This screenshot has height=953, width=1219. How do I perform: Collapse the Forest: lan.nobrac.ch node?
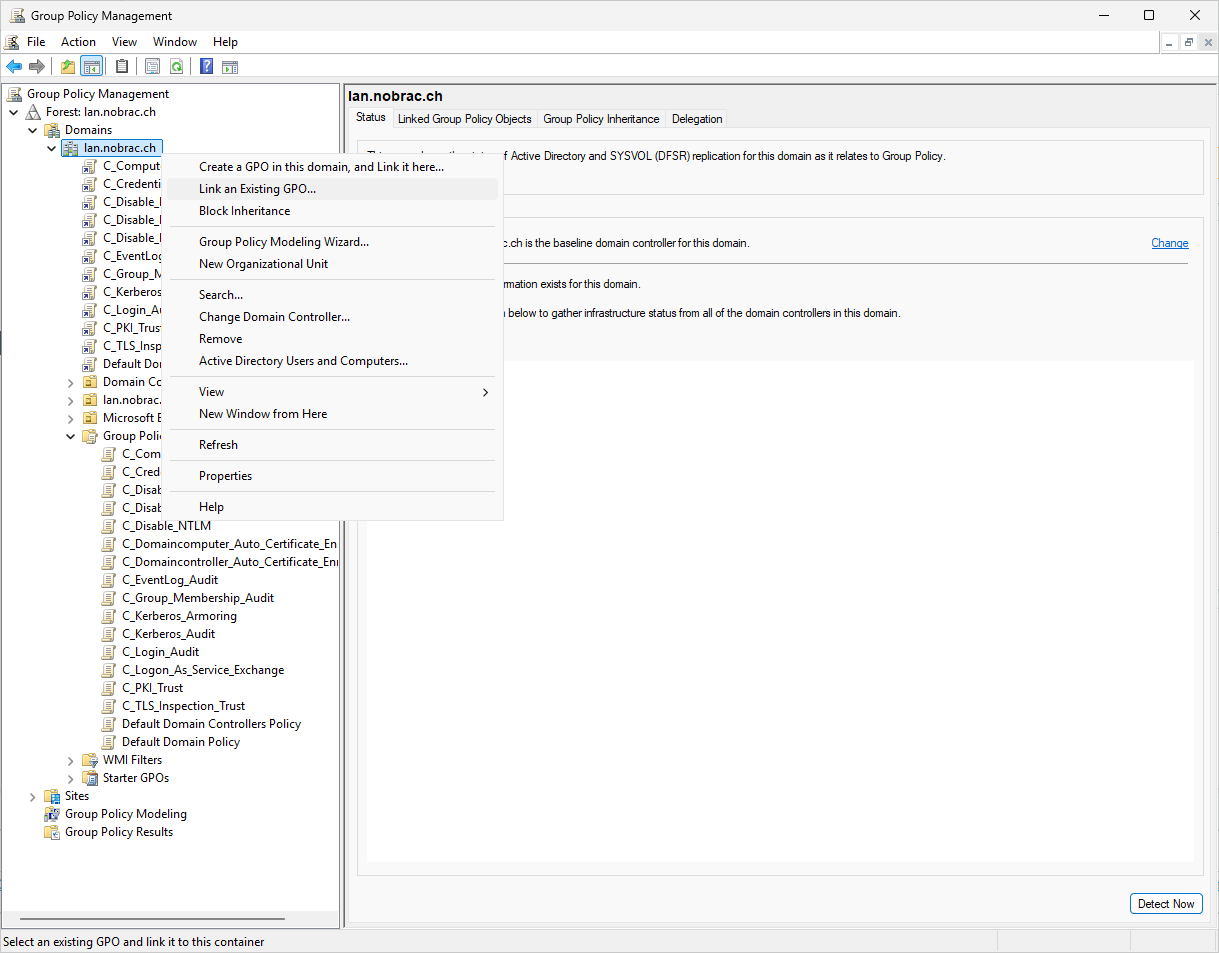(14, 112)
